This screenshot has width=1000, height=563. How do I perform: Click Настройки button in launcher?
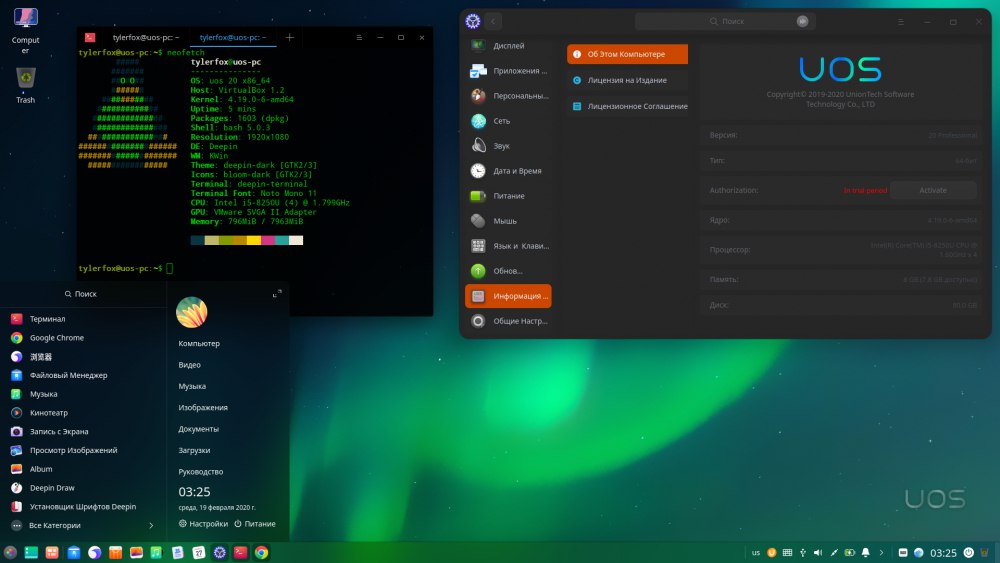(203, 523)
